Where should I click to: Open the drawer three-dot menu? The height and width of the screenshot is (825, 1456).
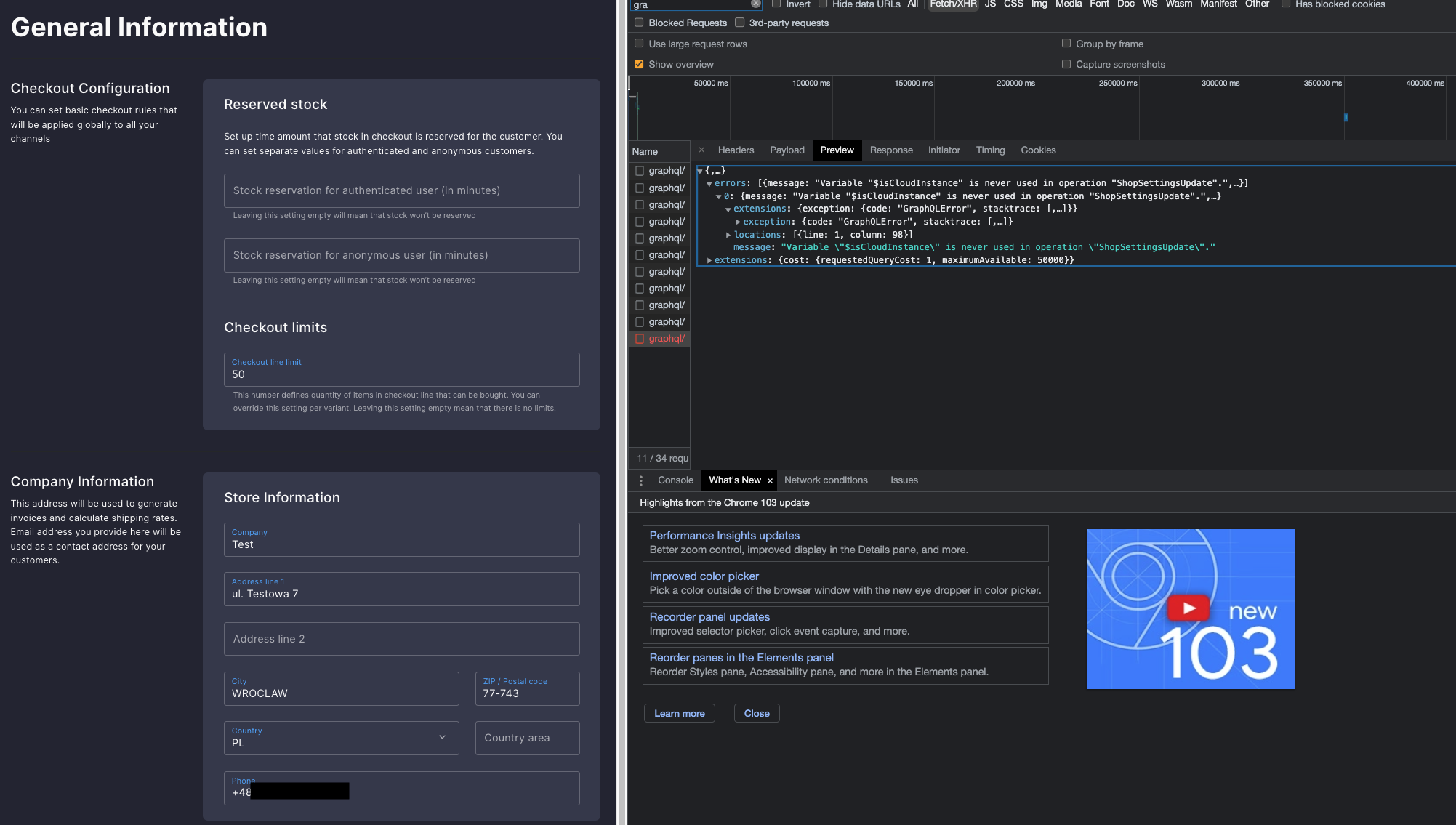click(x=641, y=480)
